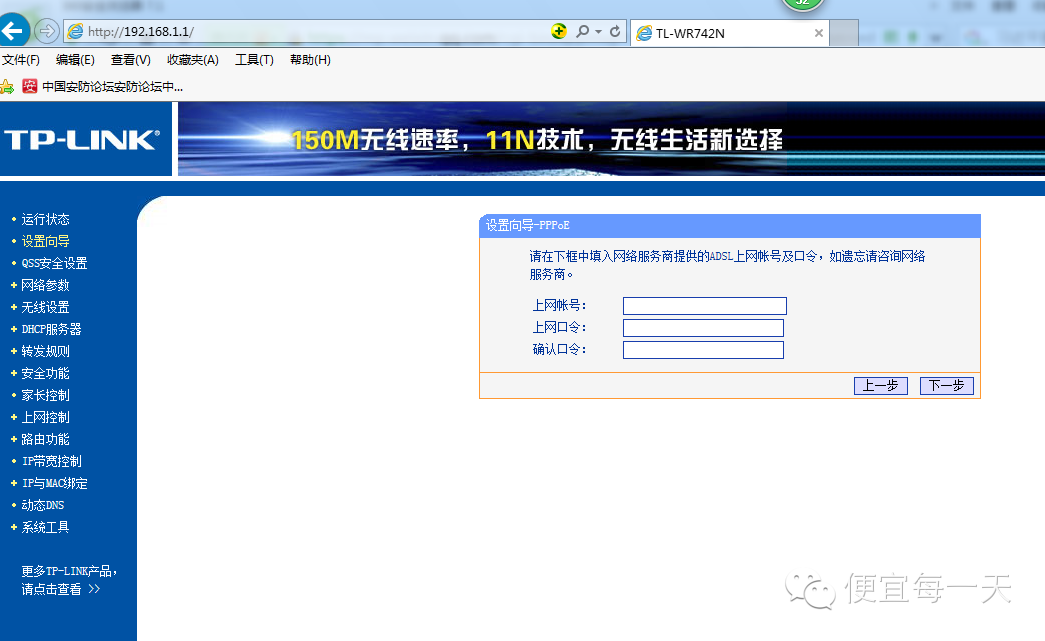Screen dimensions: 1045x641
Task: Close the TL-WR742N tab
Action: [x=818, y=33]
